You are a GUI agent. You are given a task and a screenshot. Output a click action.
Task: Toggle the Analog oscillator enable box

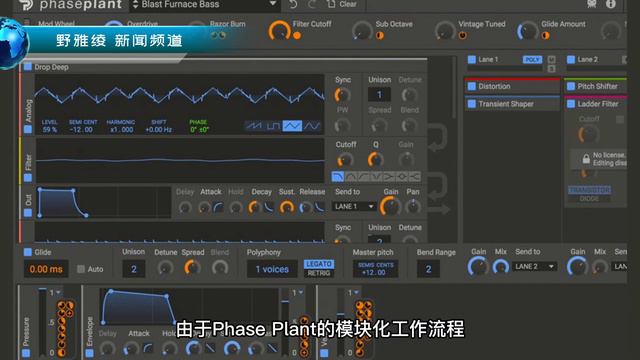point(28,129)
